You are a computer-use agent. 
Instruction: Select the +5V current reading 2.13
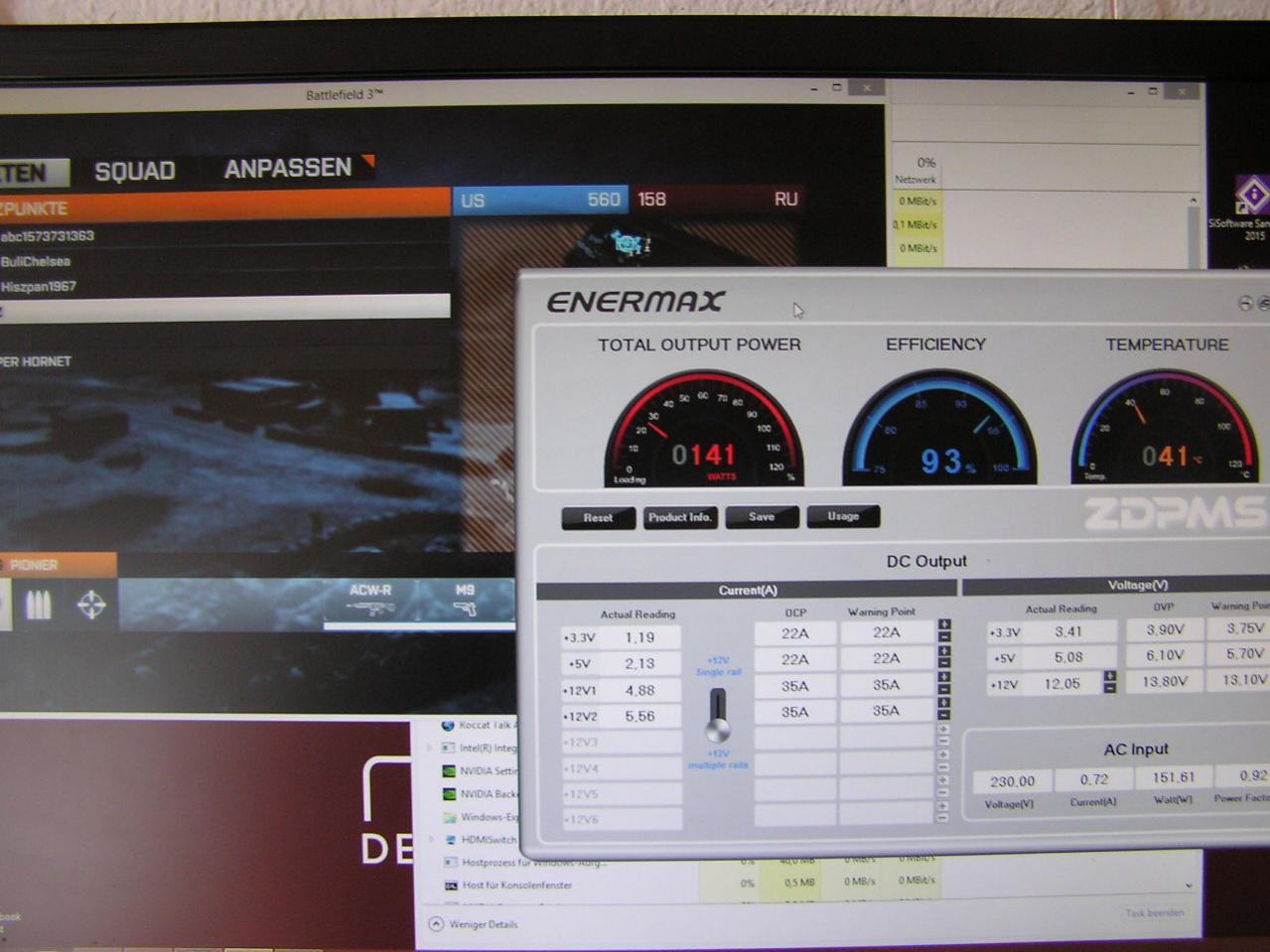point(638,664)
